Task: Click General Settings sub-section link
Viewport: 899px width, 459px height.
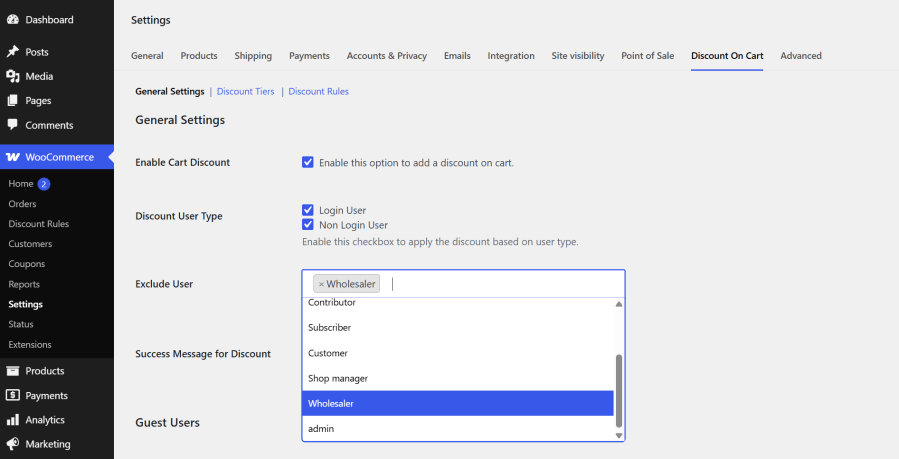Action: (x=170, y=91)
